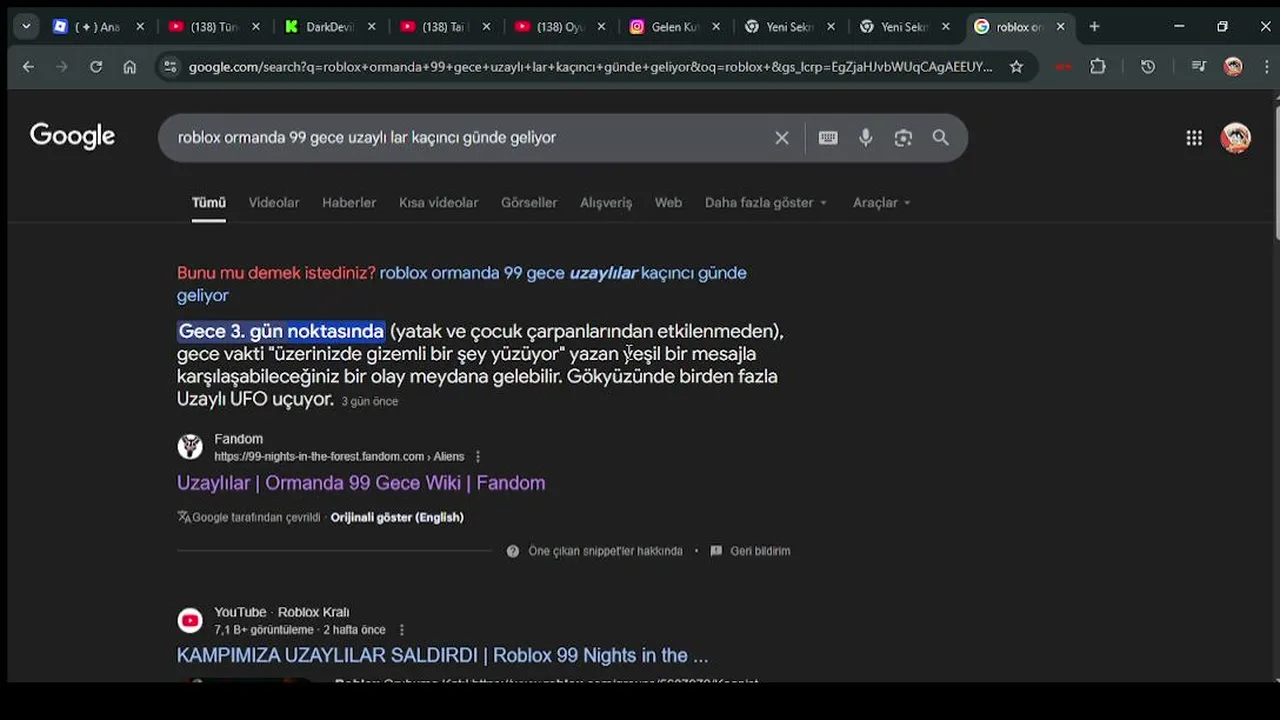Clear the search query with X

782,138
